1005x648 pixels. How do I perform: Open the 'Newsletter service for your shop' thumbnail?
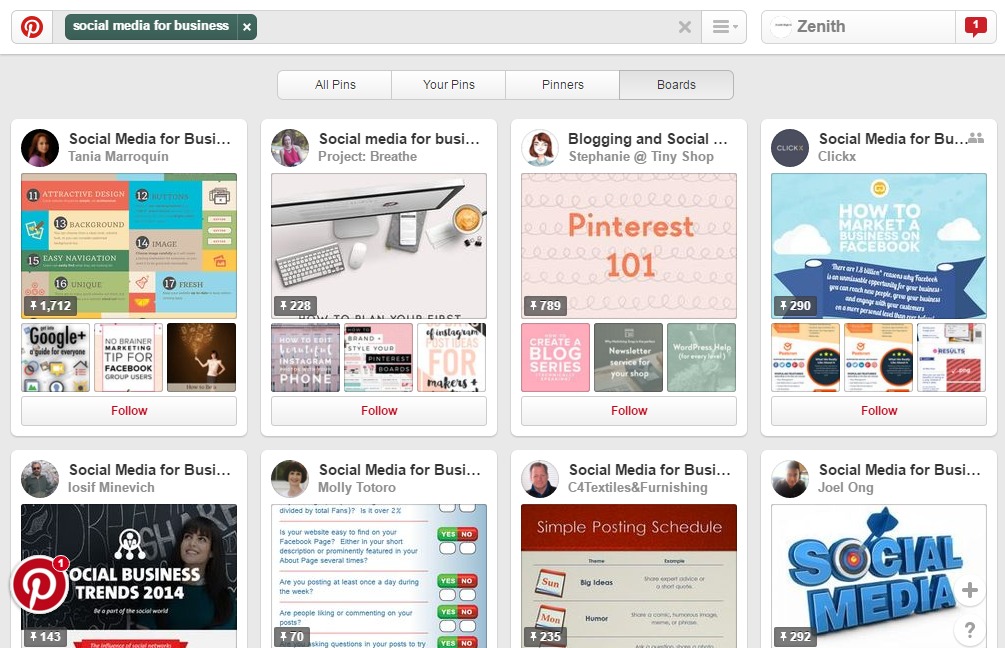(x=629, y=358)
